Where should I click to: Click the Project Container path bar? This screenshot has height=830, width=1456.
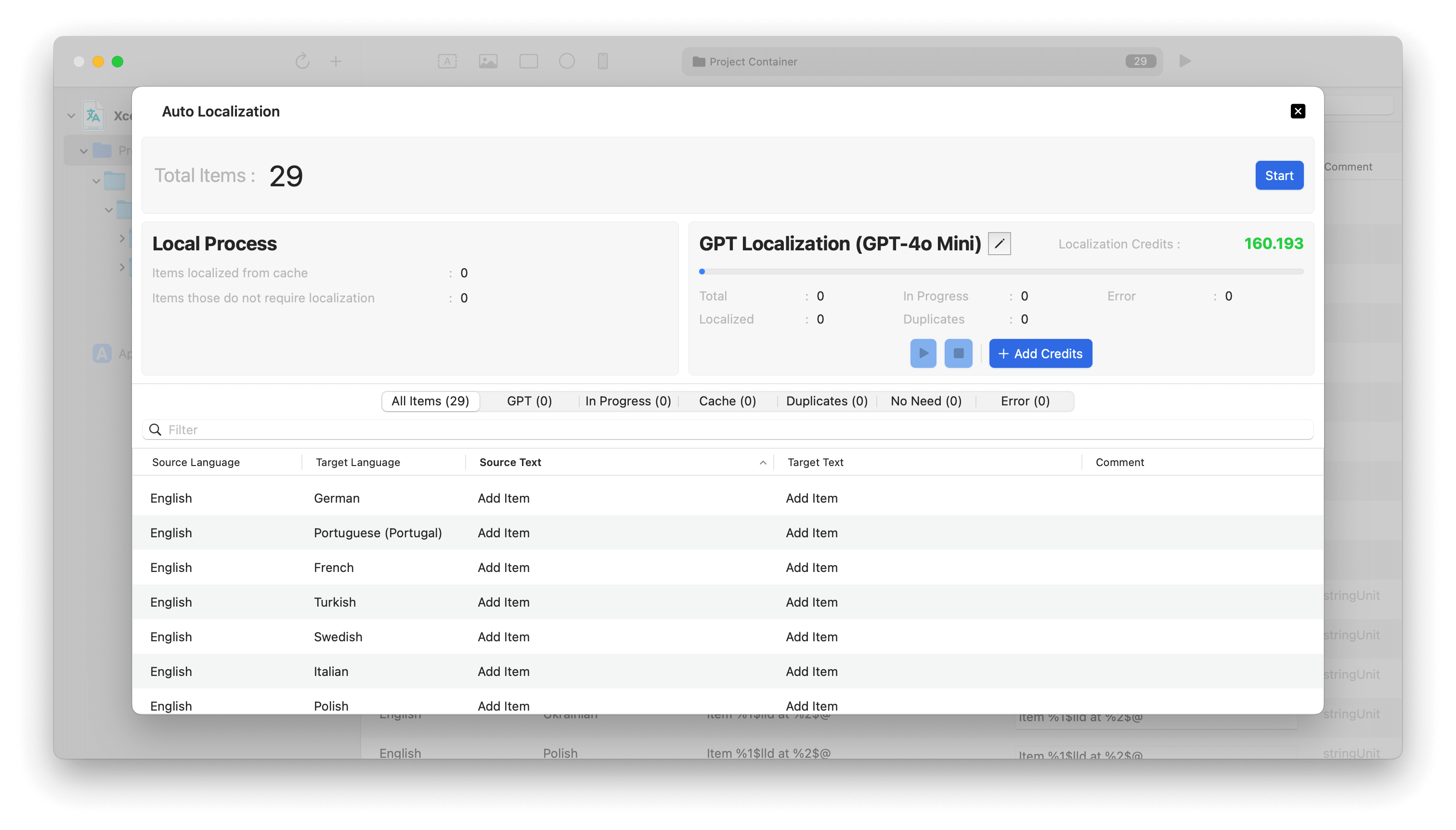point(922,62)
